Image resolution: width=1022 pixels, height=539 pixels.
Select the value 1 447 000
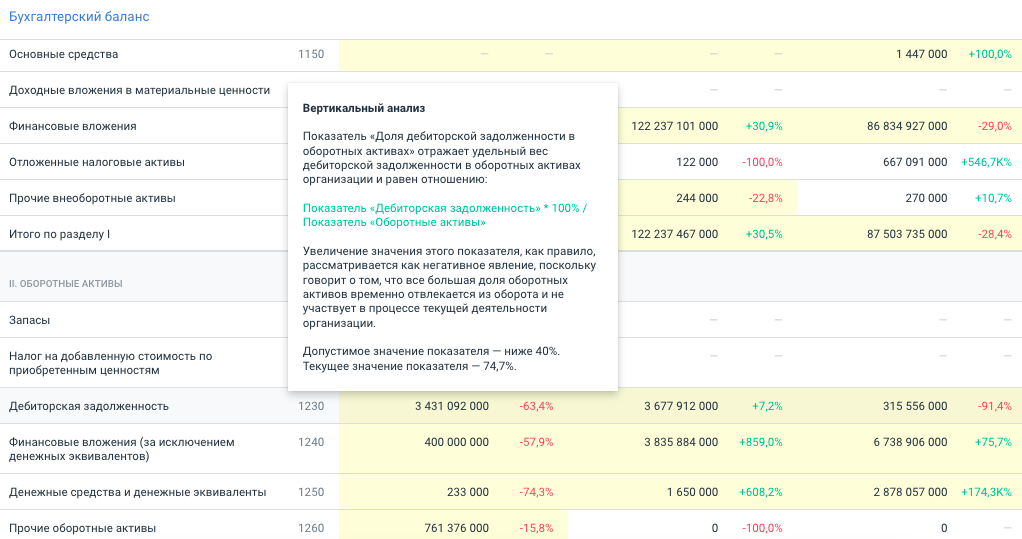coord(921,54)
